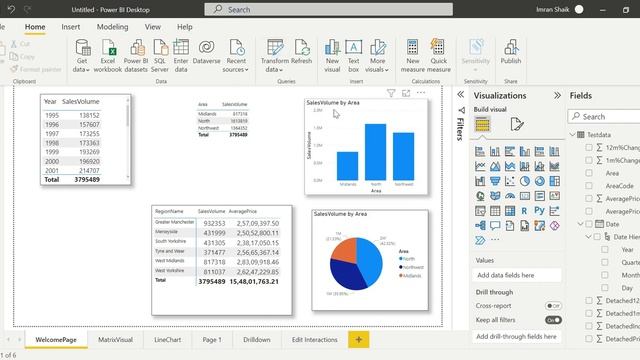The width and height of the screenshot is (640, 360).
Task: Select the Ribbon chart visual
Action: tap(554, 166)
